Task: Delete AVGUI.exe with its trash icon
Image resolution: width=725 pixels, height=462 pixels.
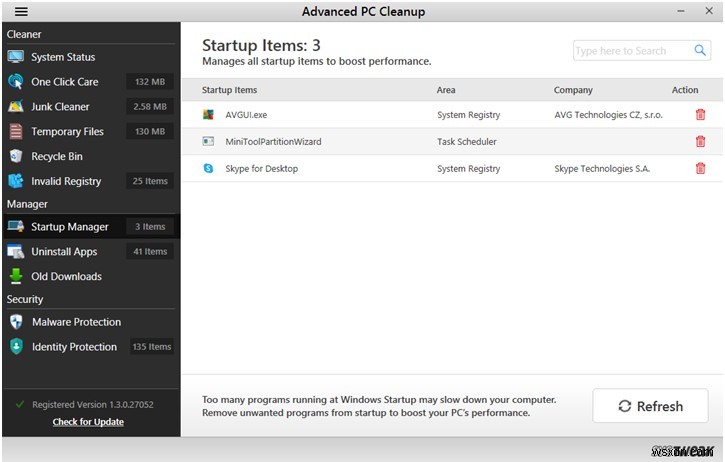Action: pyautogui.click(x=700, y=114)
